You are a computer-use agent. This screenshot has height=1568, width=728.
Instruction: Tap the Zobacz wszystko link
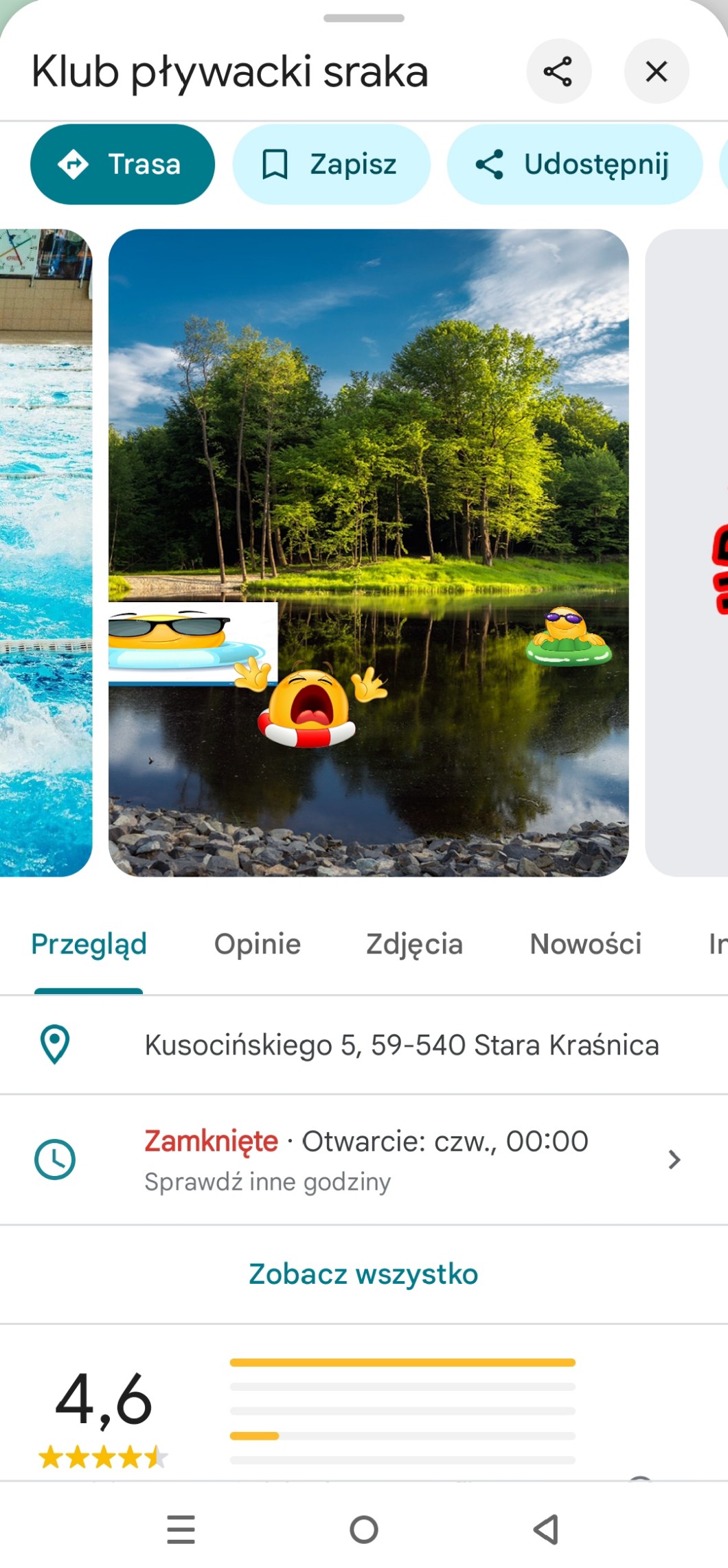363,1274
